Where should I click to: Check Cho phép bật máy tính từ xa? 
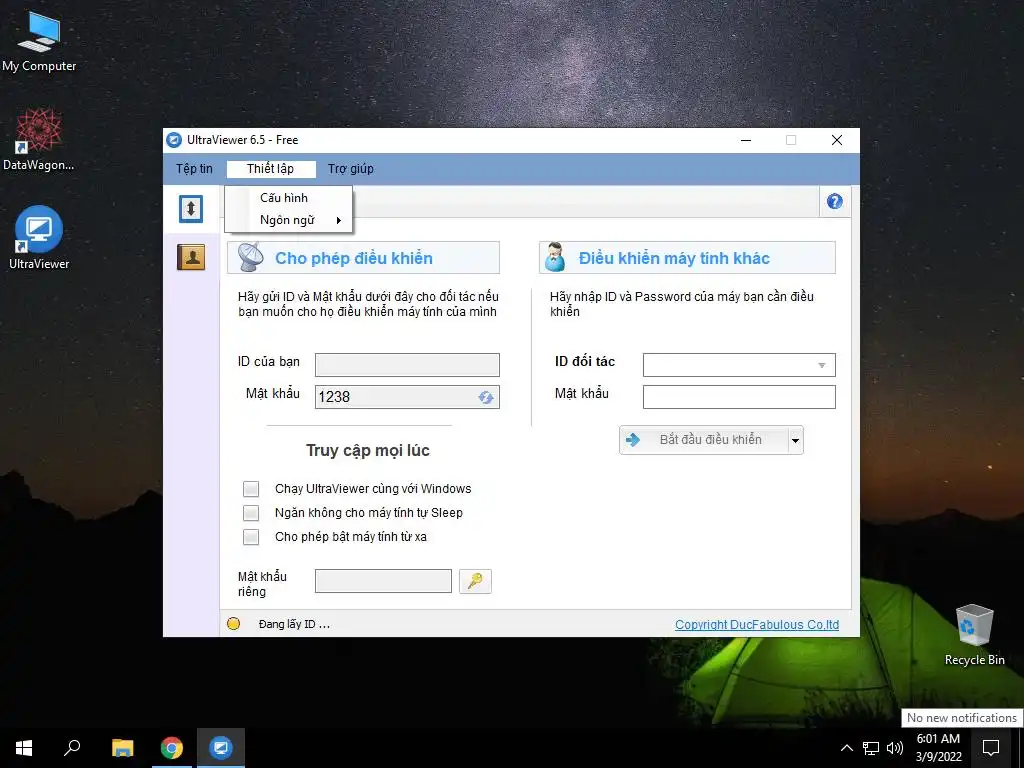tap(251, 537)
